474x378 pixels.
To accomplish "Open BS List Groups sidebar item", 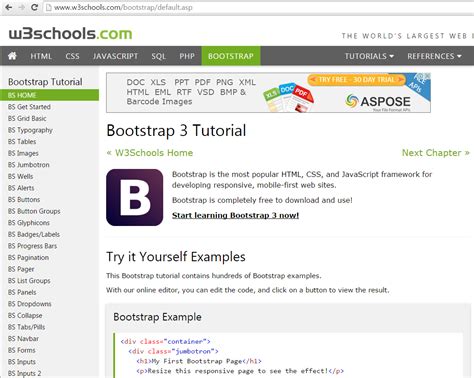I will (x=29, y=281).
